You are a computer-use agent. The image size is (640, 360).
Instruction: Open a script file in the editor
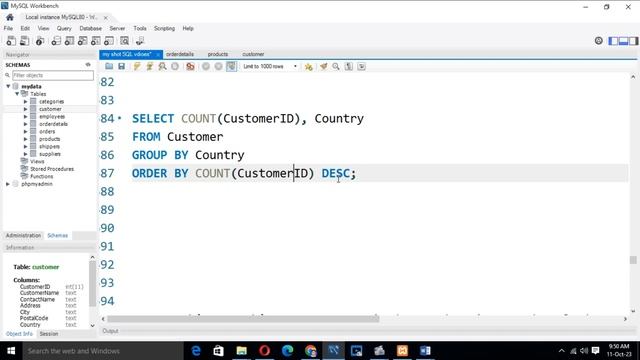109,66
